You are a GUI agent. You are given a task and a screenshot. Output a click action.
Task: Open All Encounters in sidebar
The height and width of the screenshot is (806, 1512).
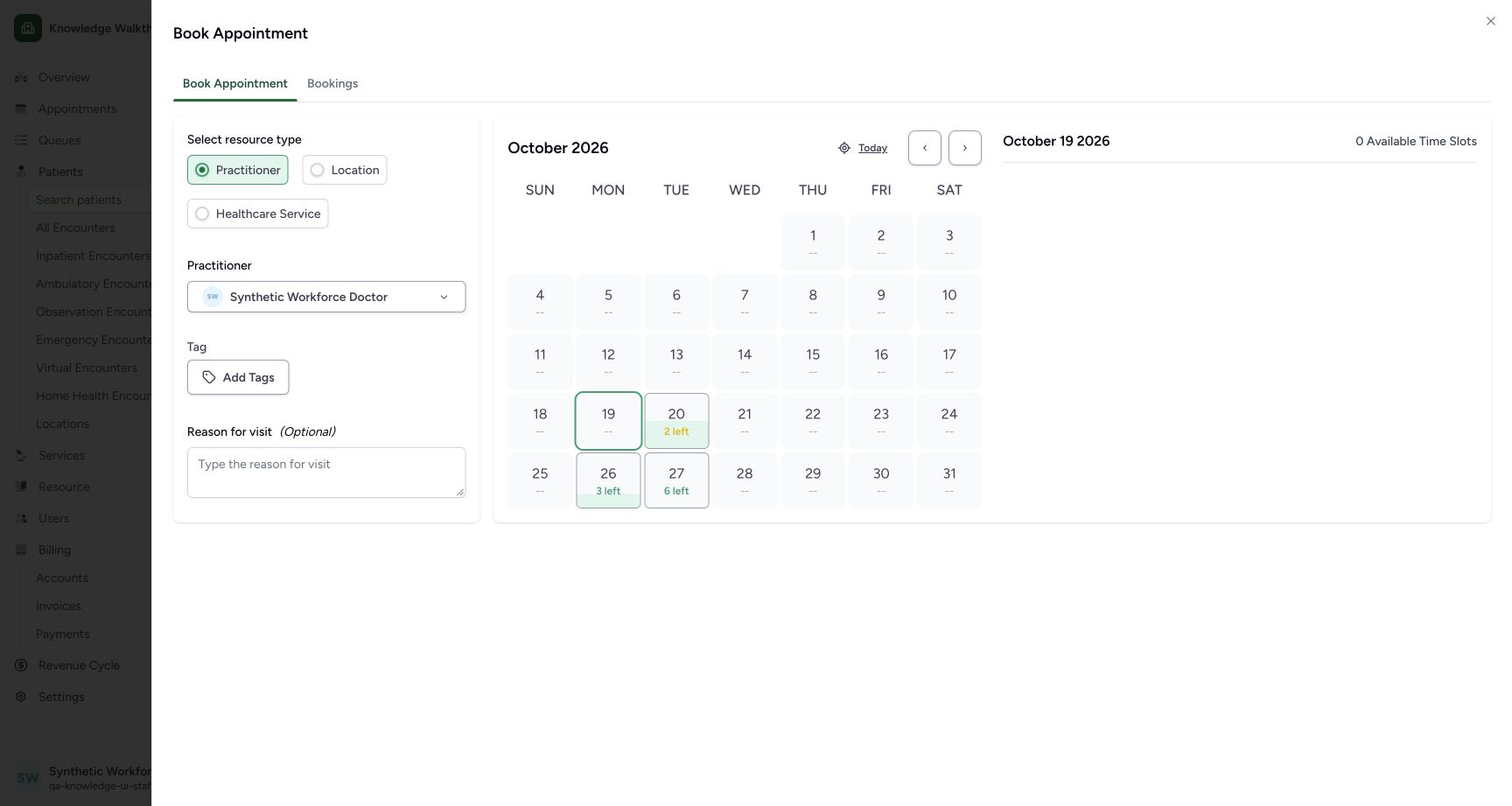(x=75, y=228)
